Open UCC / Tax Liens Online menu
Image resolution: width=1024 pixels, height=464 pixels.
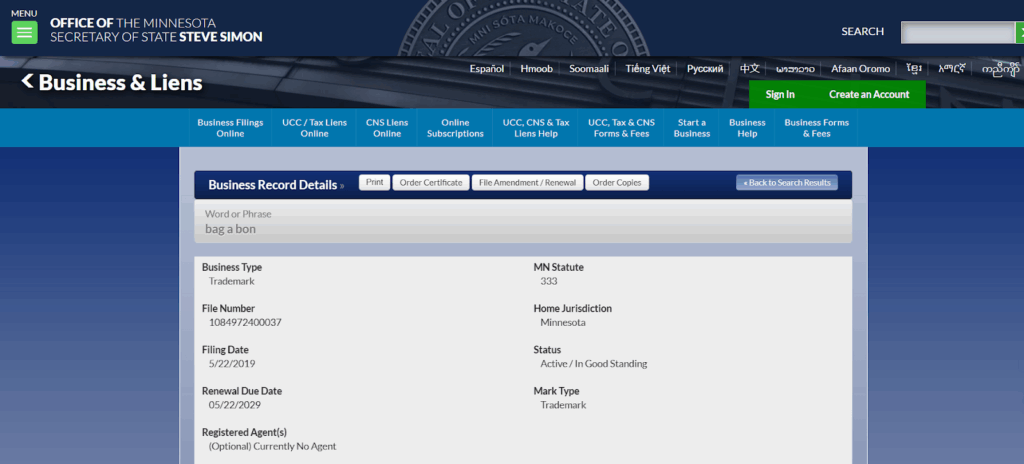(315, 128)
